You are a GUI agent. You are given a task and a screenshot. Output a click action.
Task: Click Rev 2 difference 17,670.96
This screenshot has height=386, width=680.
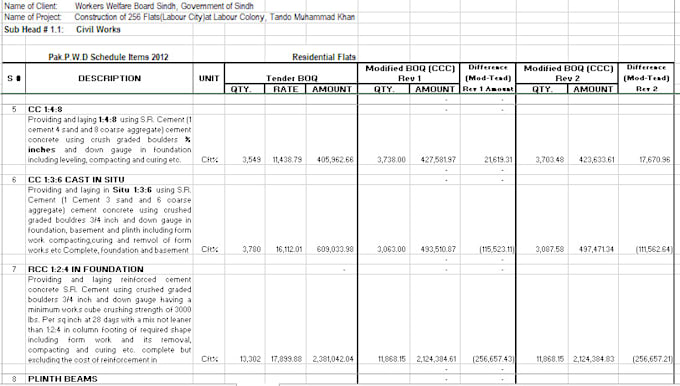pyautogui.click(x=654, y=160)
